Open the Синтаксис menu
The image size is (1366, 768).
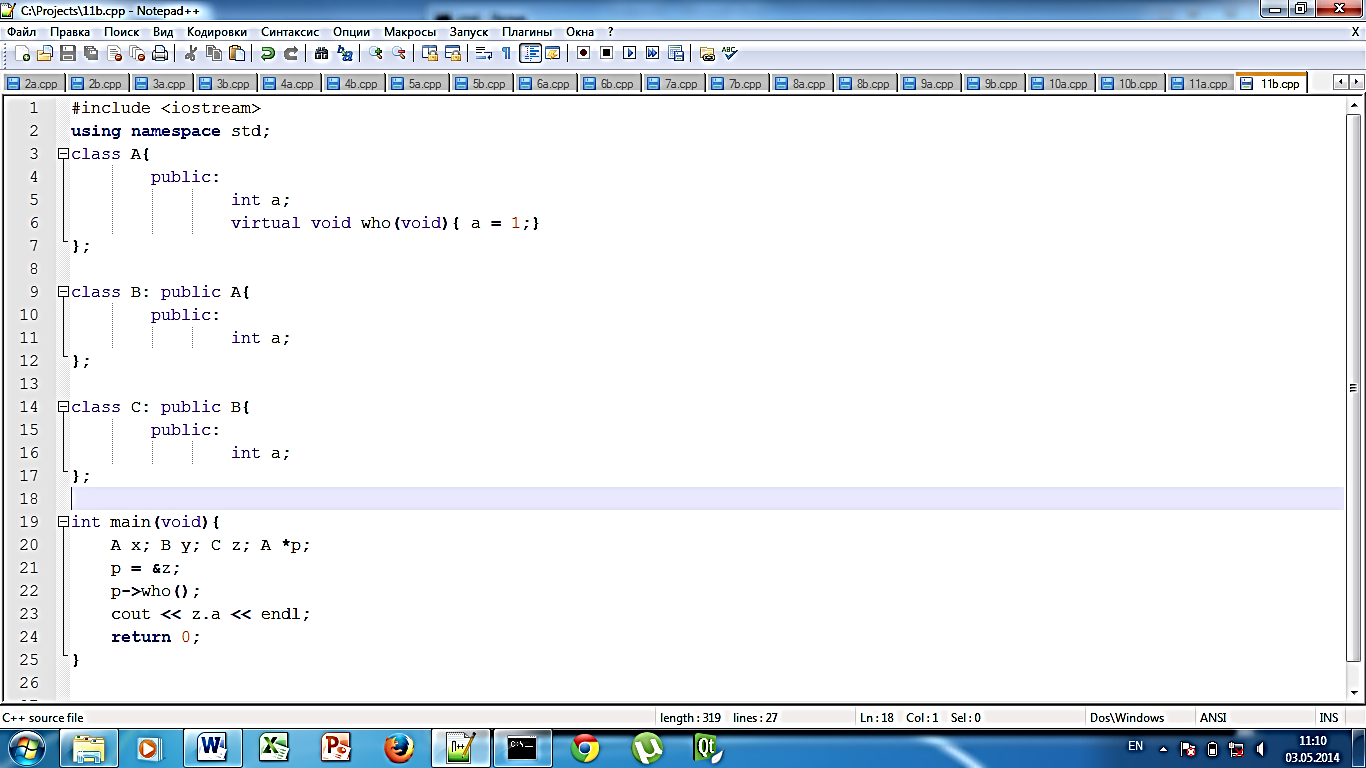click(x=290, y=32)
